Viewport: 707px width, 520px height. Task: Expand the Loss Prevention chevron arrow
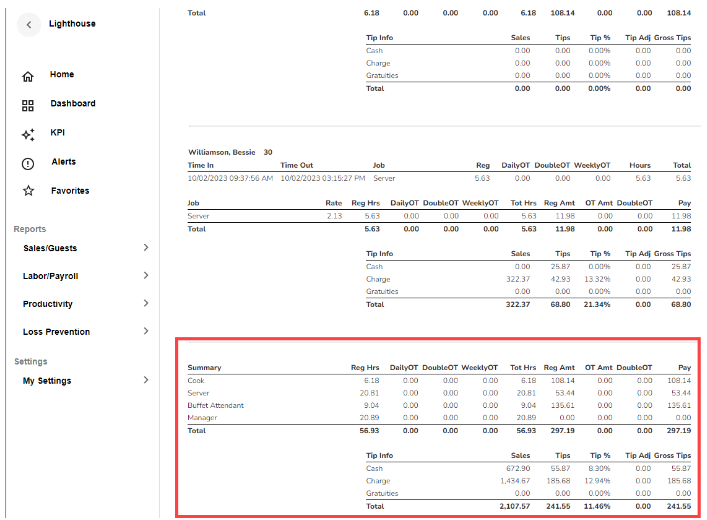tap(146, 332)
